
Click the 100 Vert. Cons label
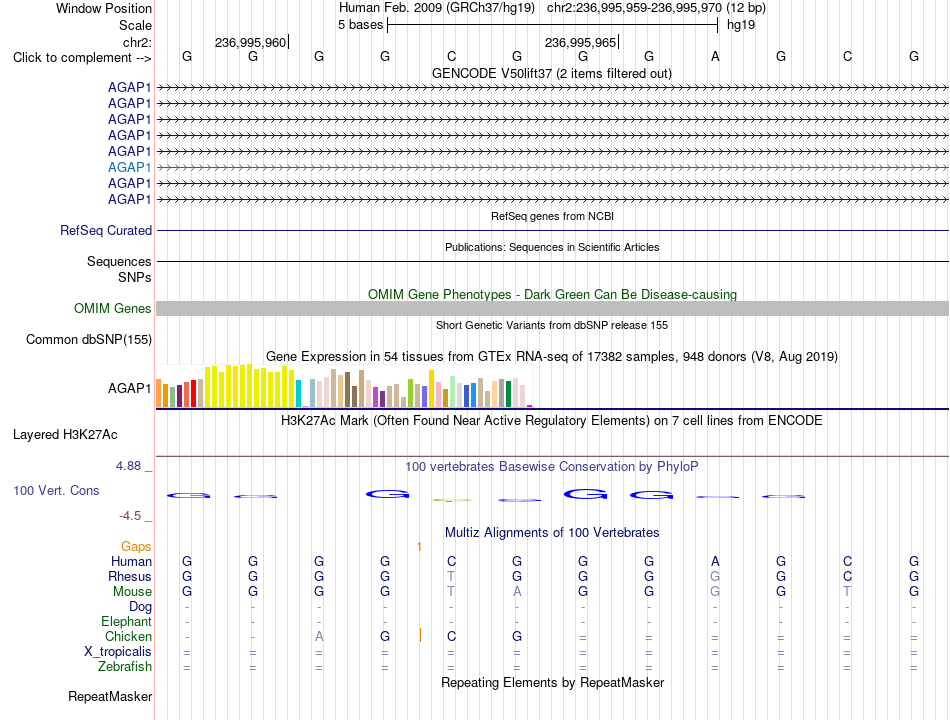click(x=56, y=490)
